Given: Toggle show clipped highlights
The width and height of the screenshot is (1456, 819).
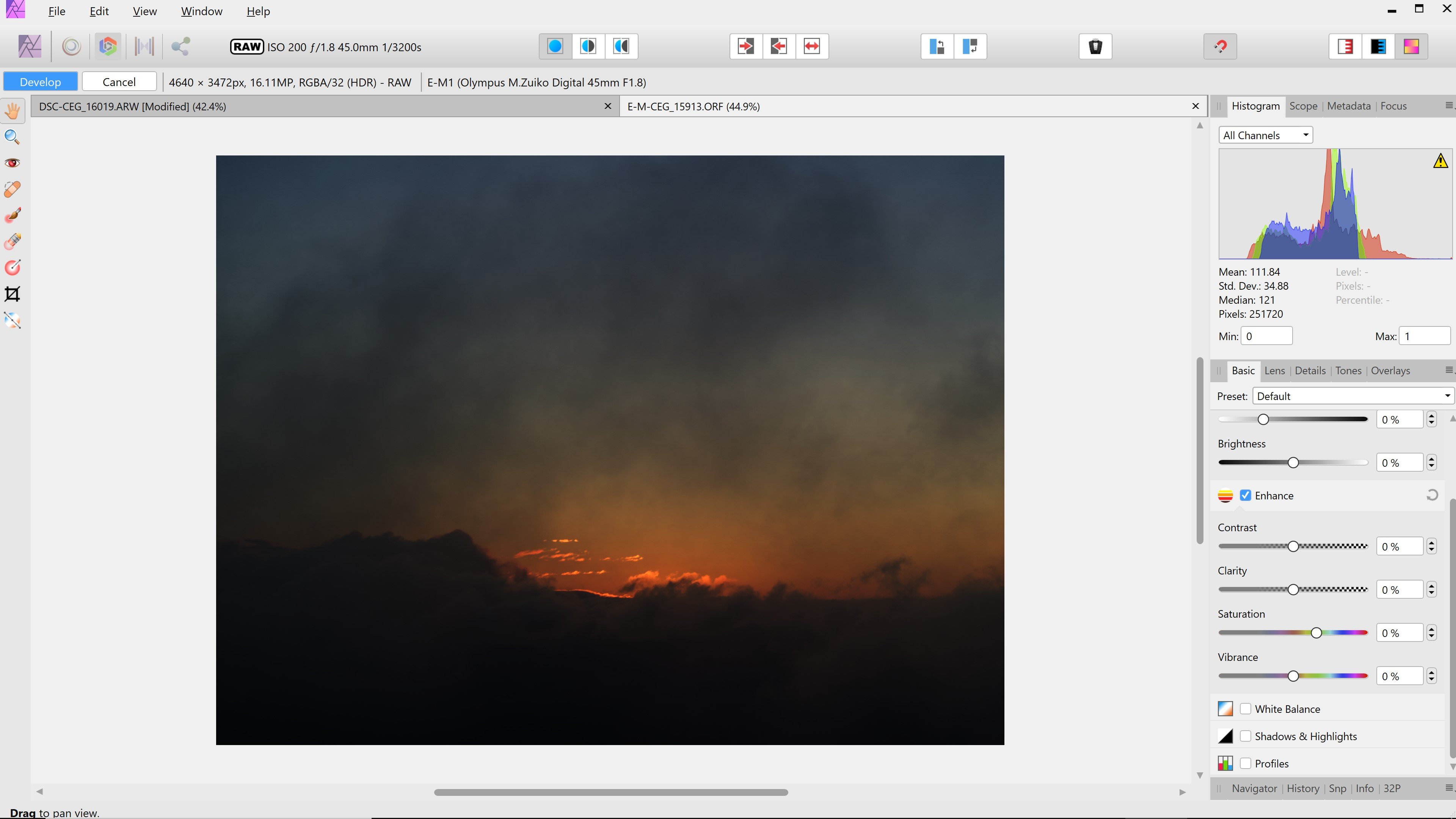Looking at the screenshot, I should coord(1345,46).
